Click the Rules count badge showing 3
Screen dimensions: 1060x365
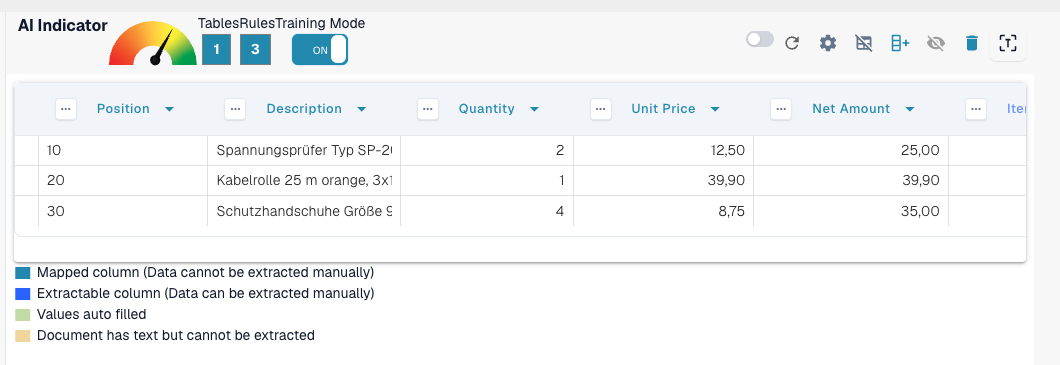[x=255, y=49]
